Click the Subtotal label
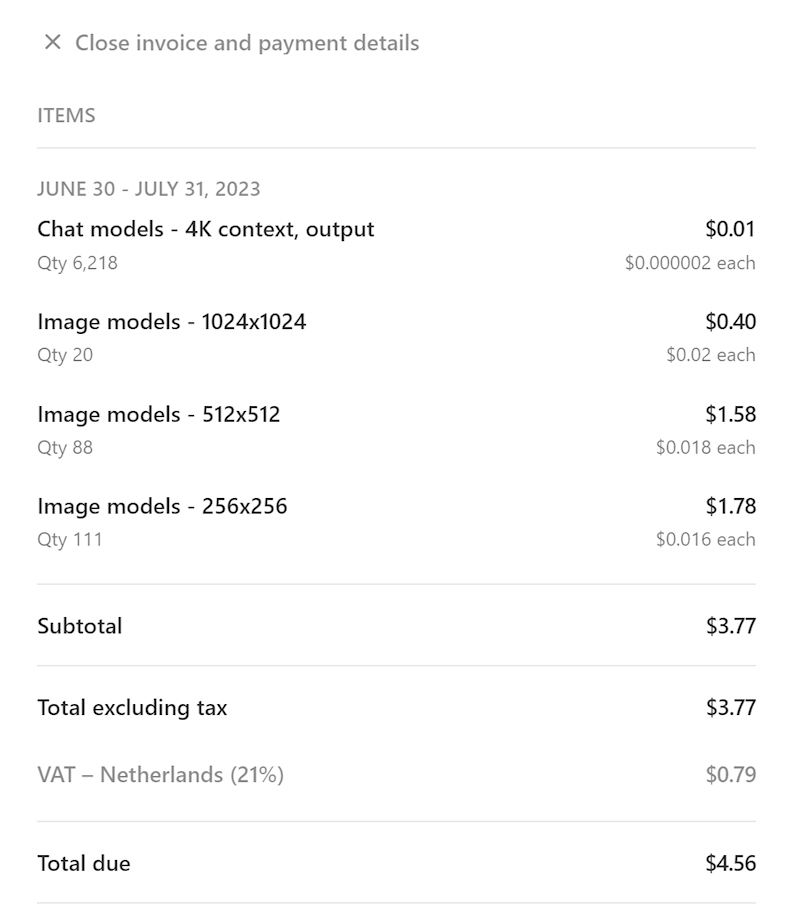 coord(80,626)
